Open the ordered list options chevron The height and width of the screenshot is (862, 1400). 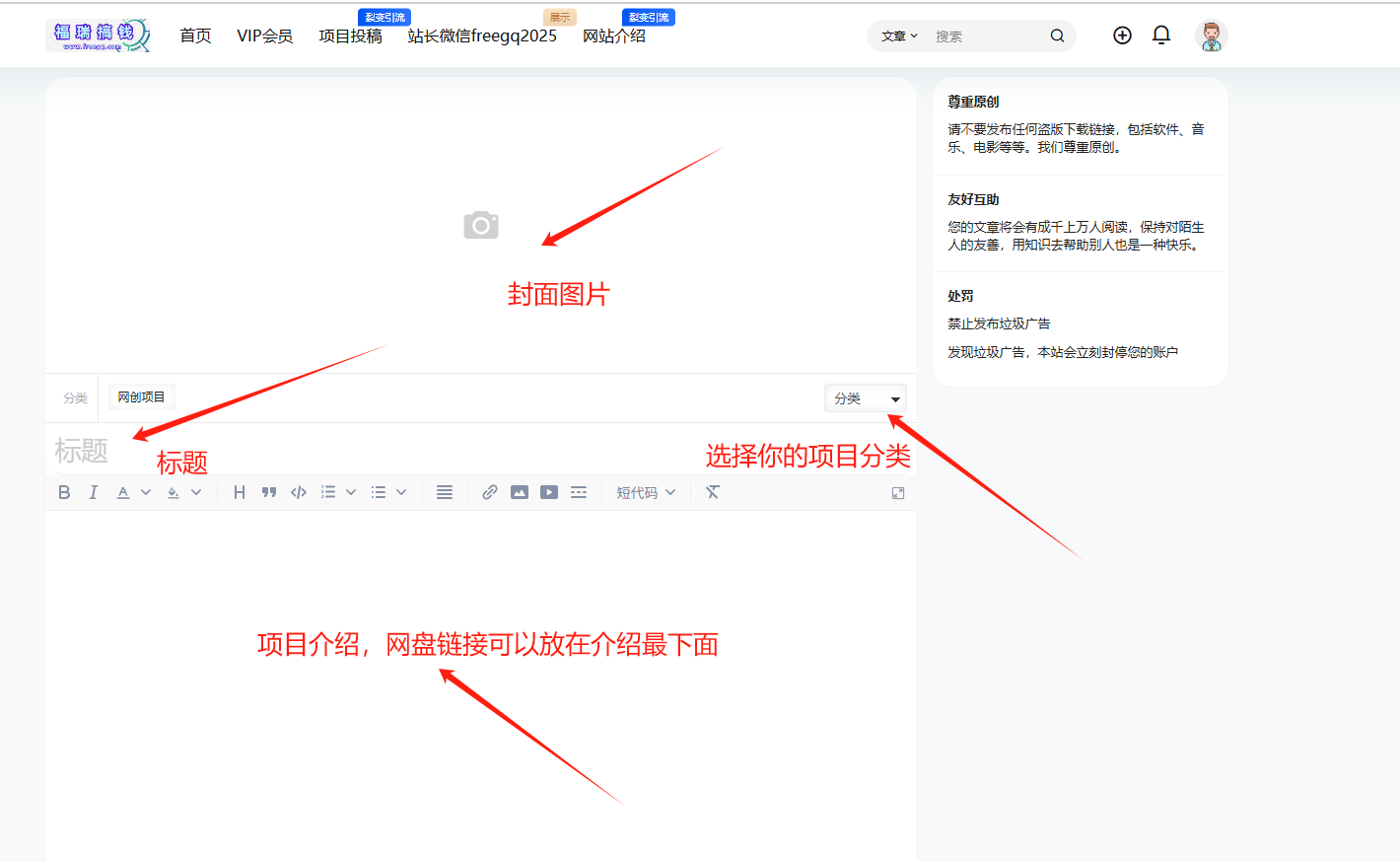pyautogui.click(x=351, y=492)
